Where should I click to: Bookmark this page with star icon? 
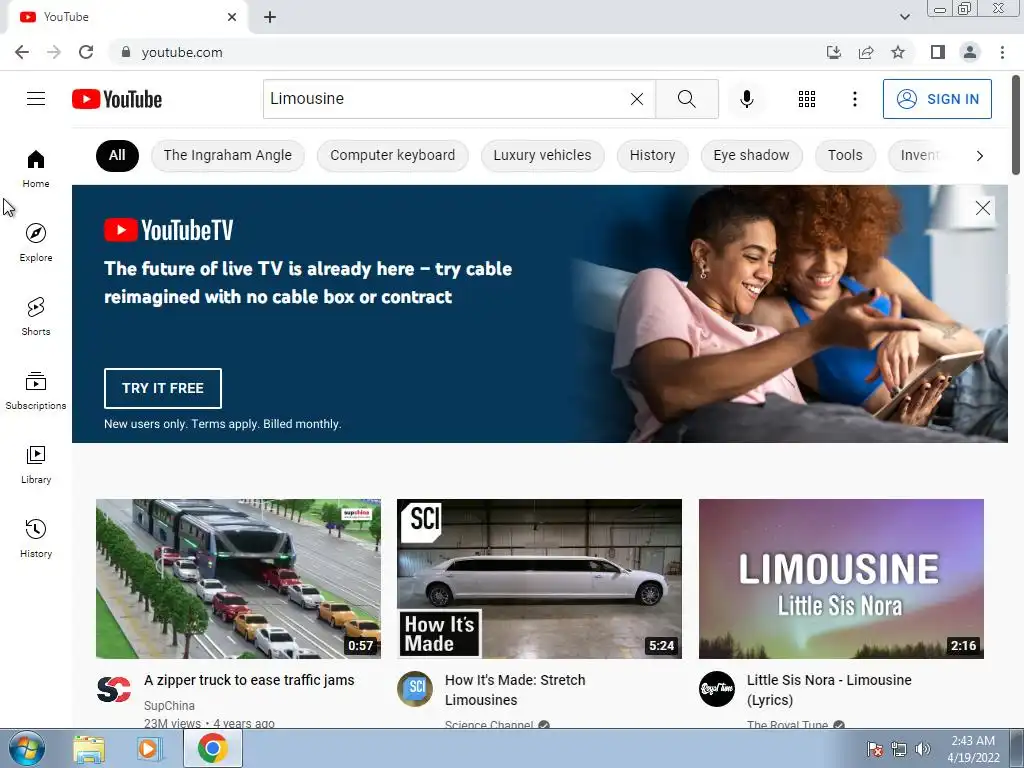(x=898, y=52)
